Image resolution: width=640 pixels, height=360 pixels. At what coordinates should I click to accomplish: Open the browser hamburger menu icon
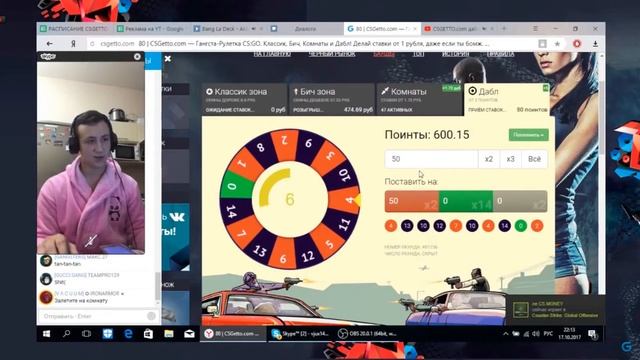tap(535, 29)
